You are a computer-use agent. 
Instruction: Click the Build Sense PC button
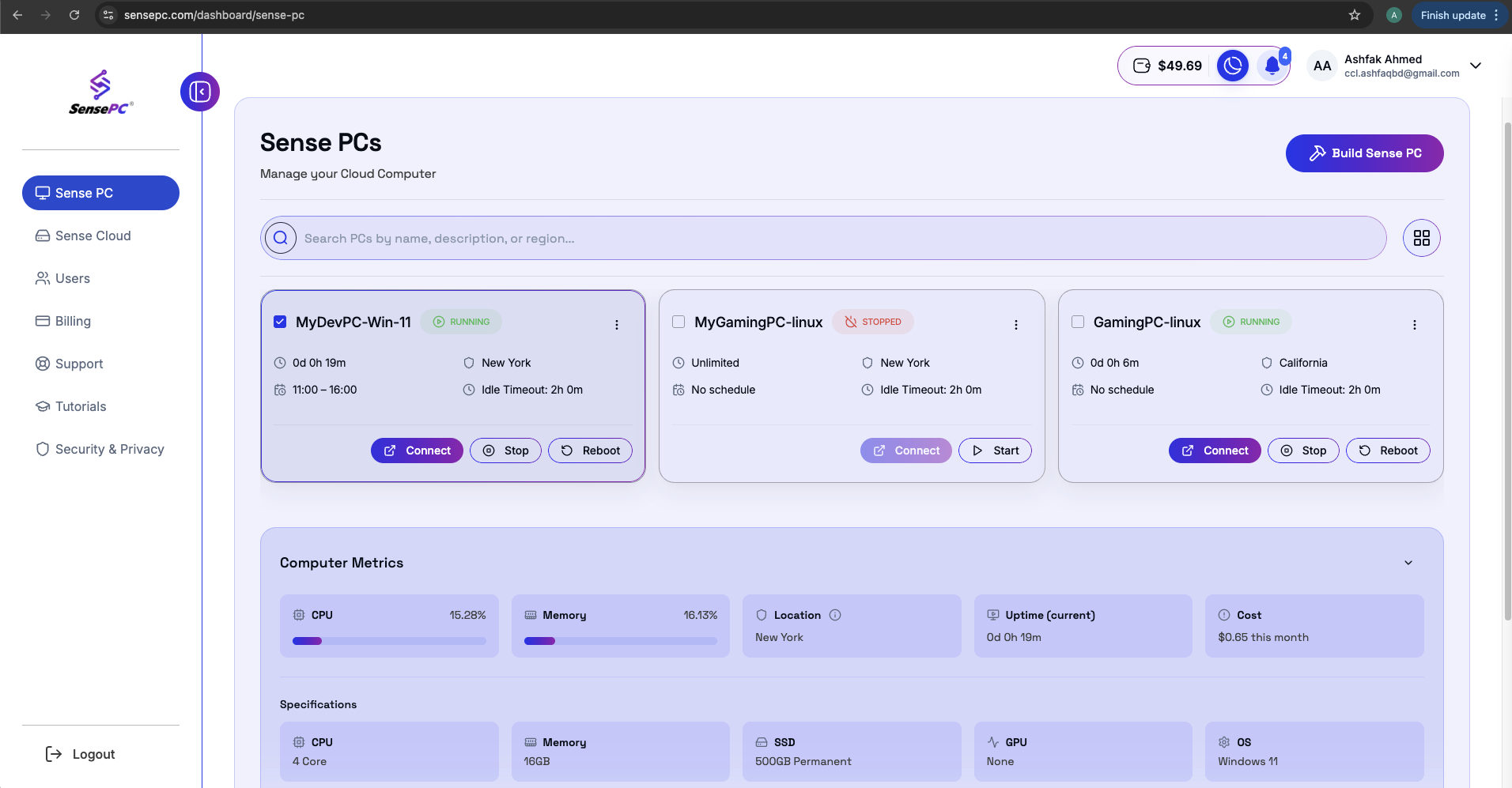pyautogui.click(x=1364, y=153)
